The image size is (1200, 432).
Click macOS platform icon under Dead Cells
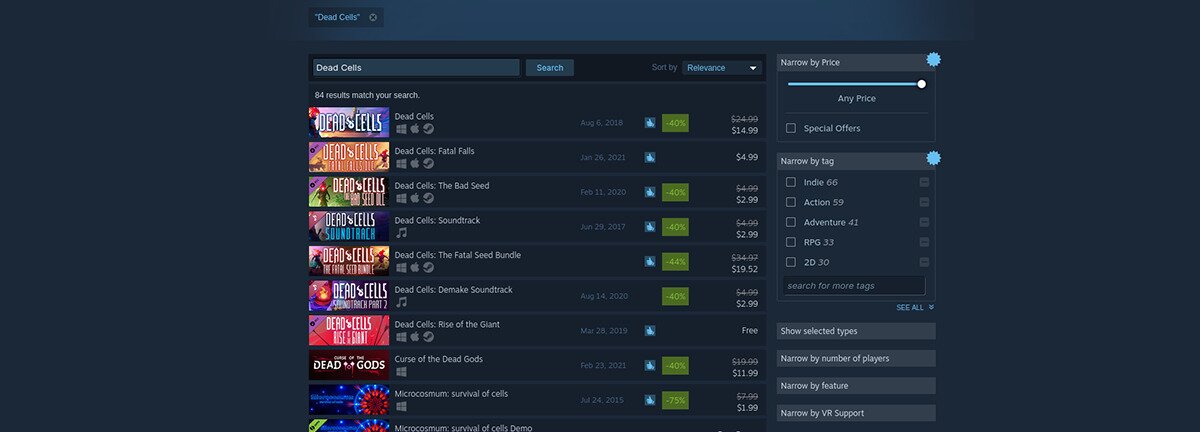click(414, 129)
